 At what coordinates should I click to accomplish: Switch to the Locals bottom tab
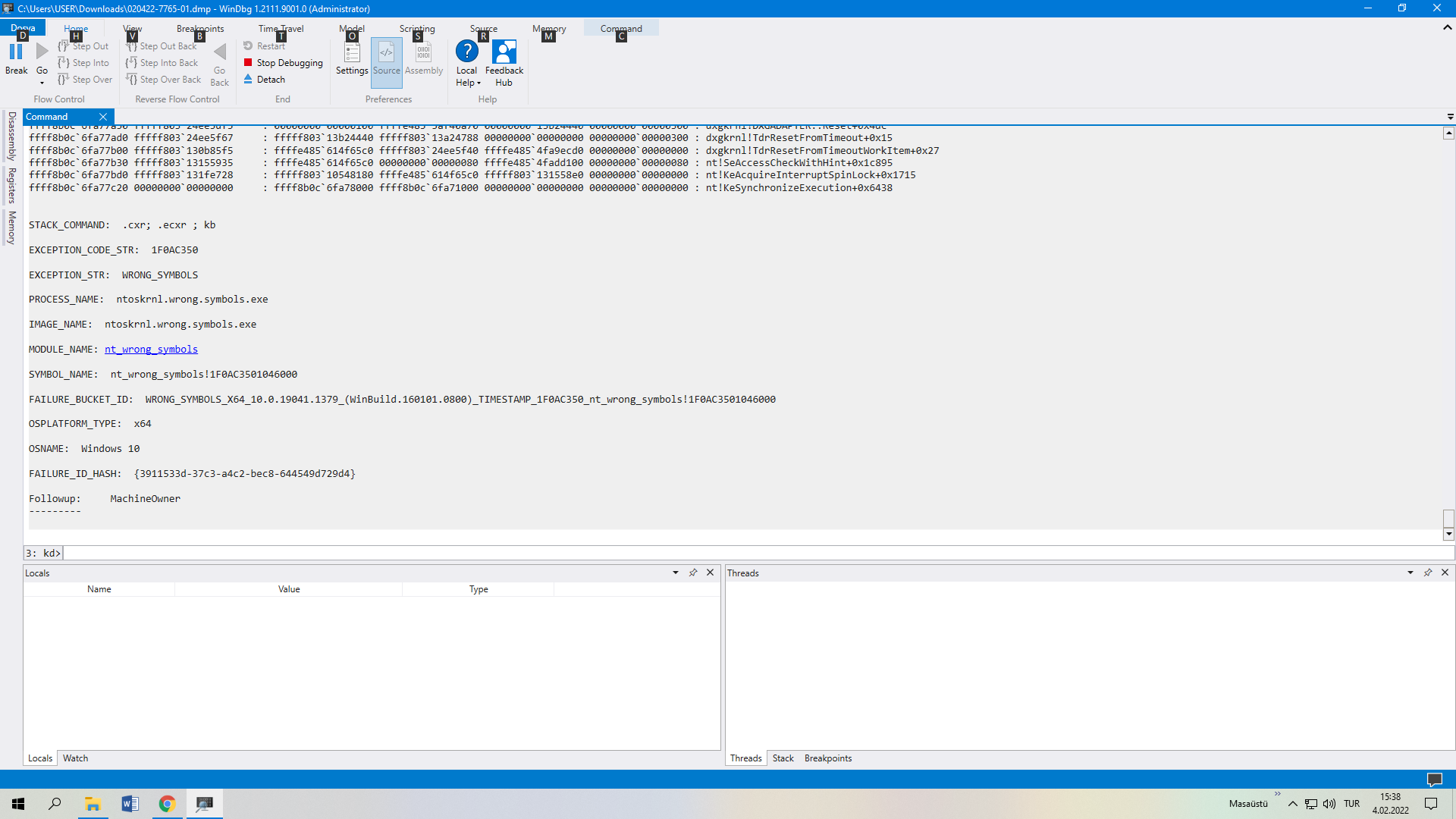click(40, 758)
